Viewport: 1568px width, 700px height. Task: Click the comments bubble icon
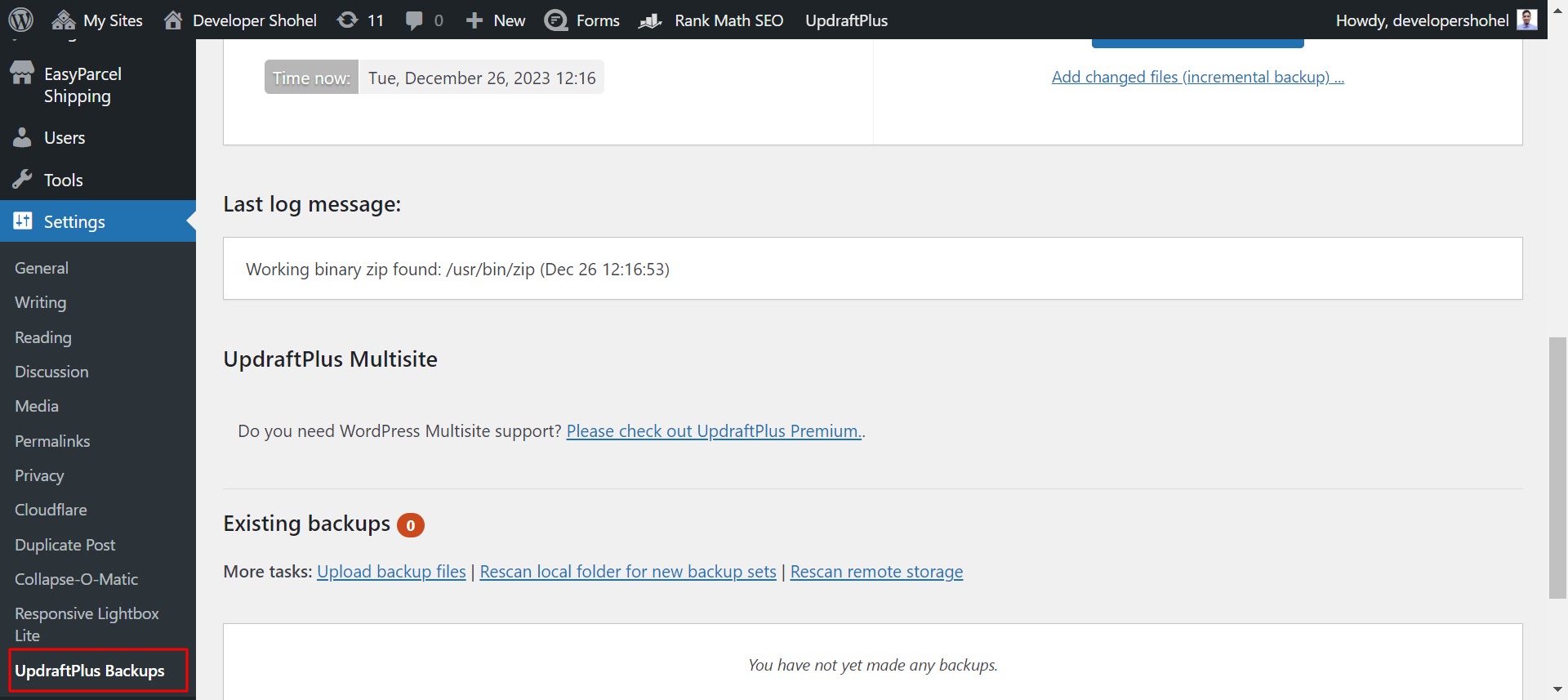coord(414,20)
